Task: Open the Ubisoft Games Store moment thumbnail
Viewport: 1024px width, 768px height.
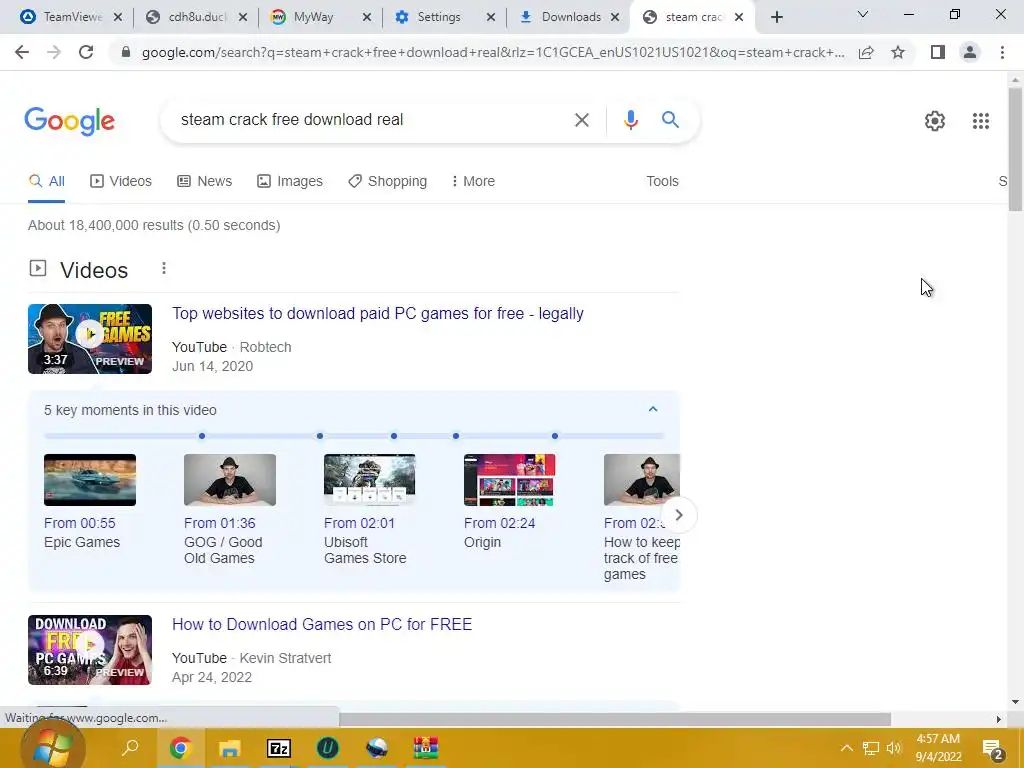Action: pyautogui.click(x=370, y=480)
